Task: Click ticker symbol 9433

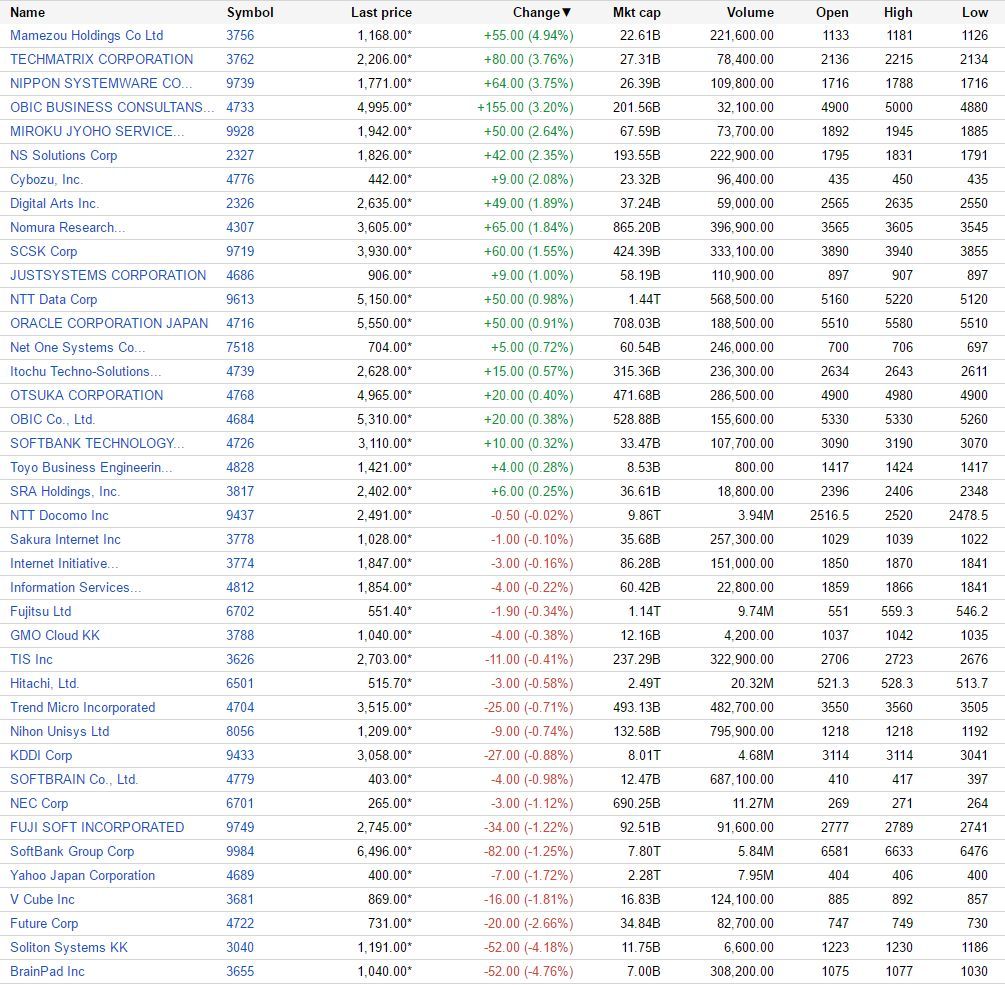Action: (240, 756)
